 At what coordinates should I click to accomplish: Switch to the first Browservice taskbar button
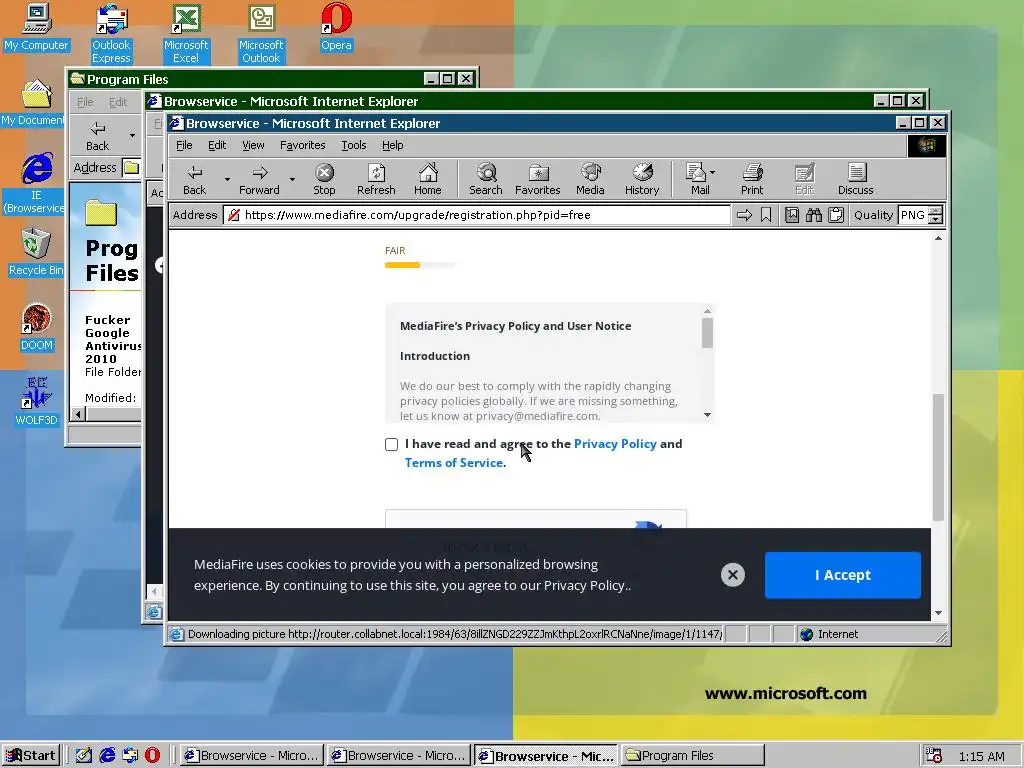pyautogui.click(x=251, y=756)
